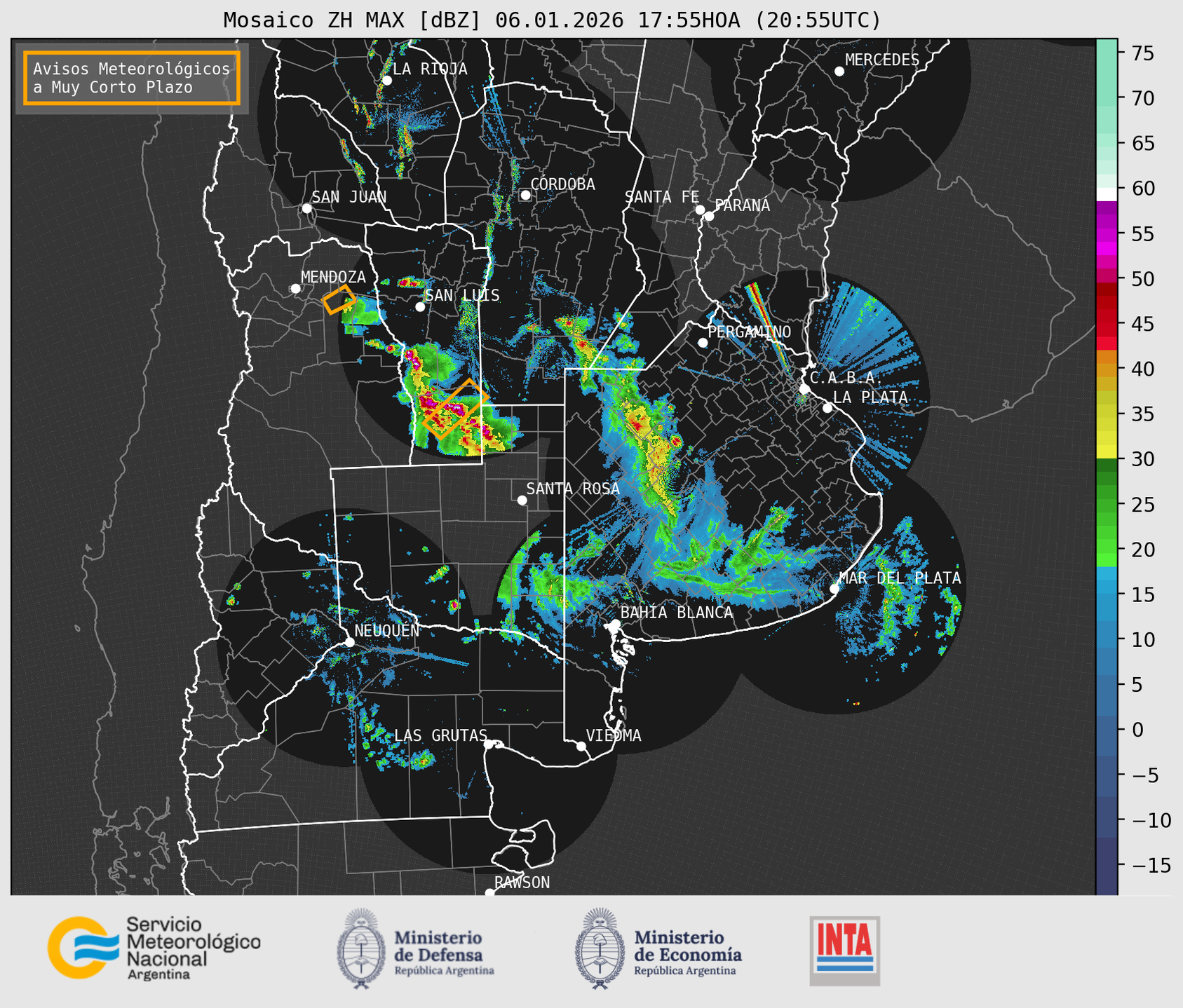Click the Bahía Blanca city marker
The width and height of the screenshot is (1183, 1008).
pyautogui.click(x=615, y=624)
